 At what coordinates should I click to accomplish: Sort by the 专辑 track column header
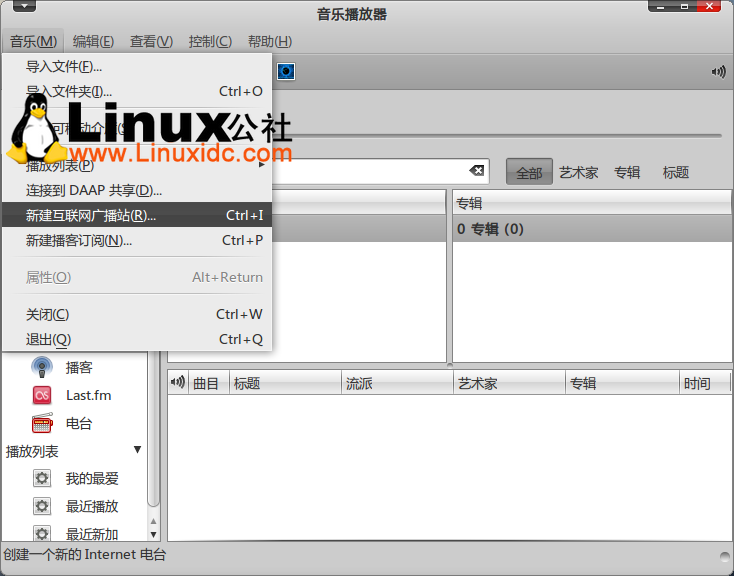tap(623, 383)
